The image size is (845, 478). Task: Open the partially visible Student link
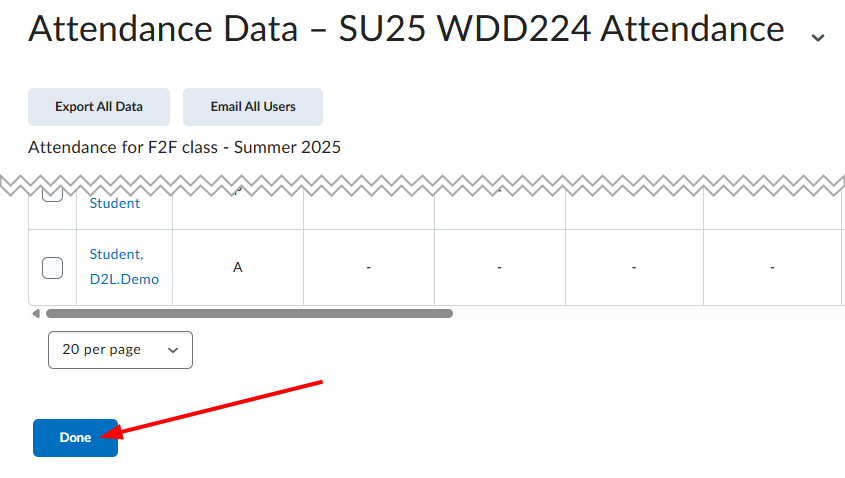pos(114,203)
